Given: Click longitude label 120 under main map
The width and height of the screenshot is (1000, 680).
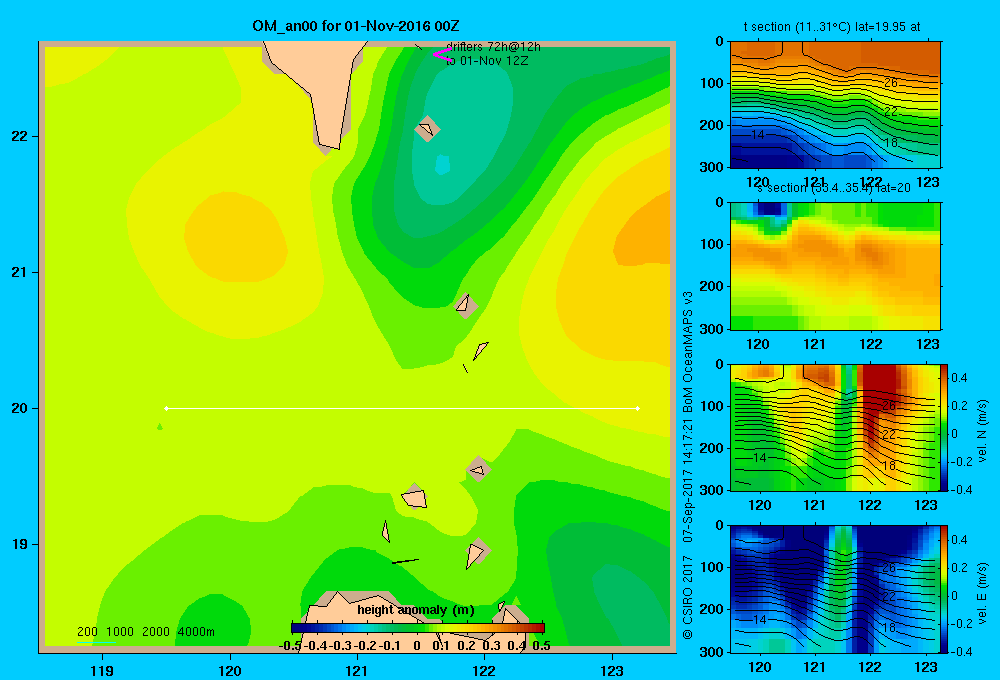Looking at the screenshot, I should coord(230,670).
